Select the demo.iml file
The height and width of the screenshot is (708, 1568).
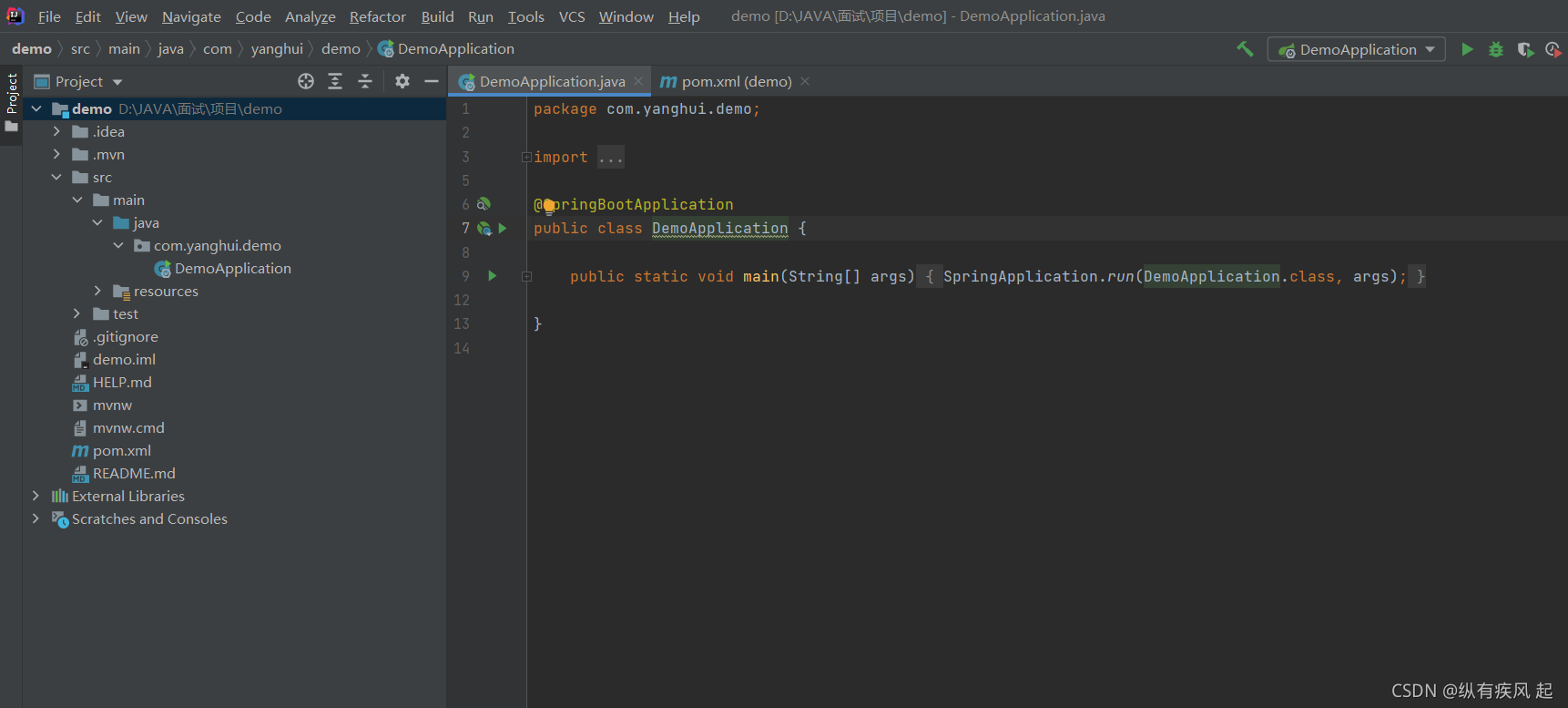point(124,359)
